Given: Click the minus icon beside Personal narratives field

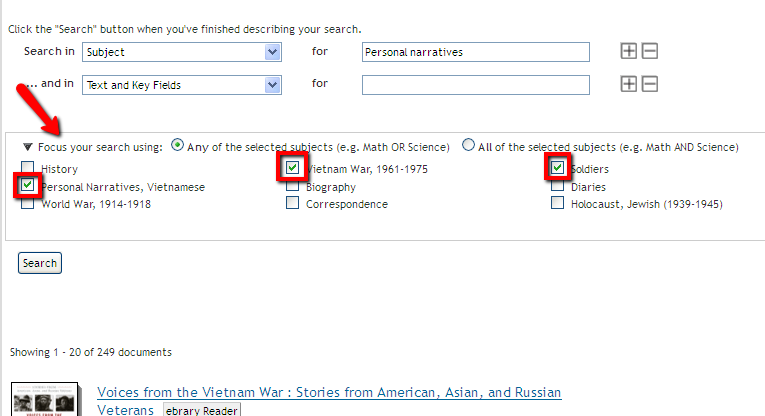Looking at the screenshot, I should coord(650,51).
